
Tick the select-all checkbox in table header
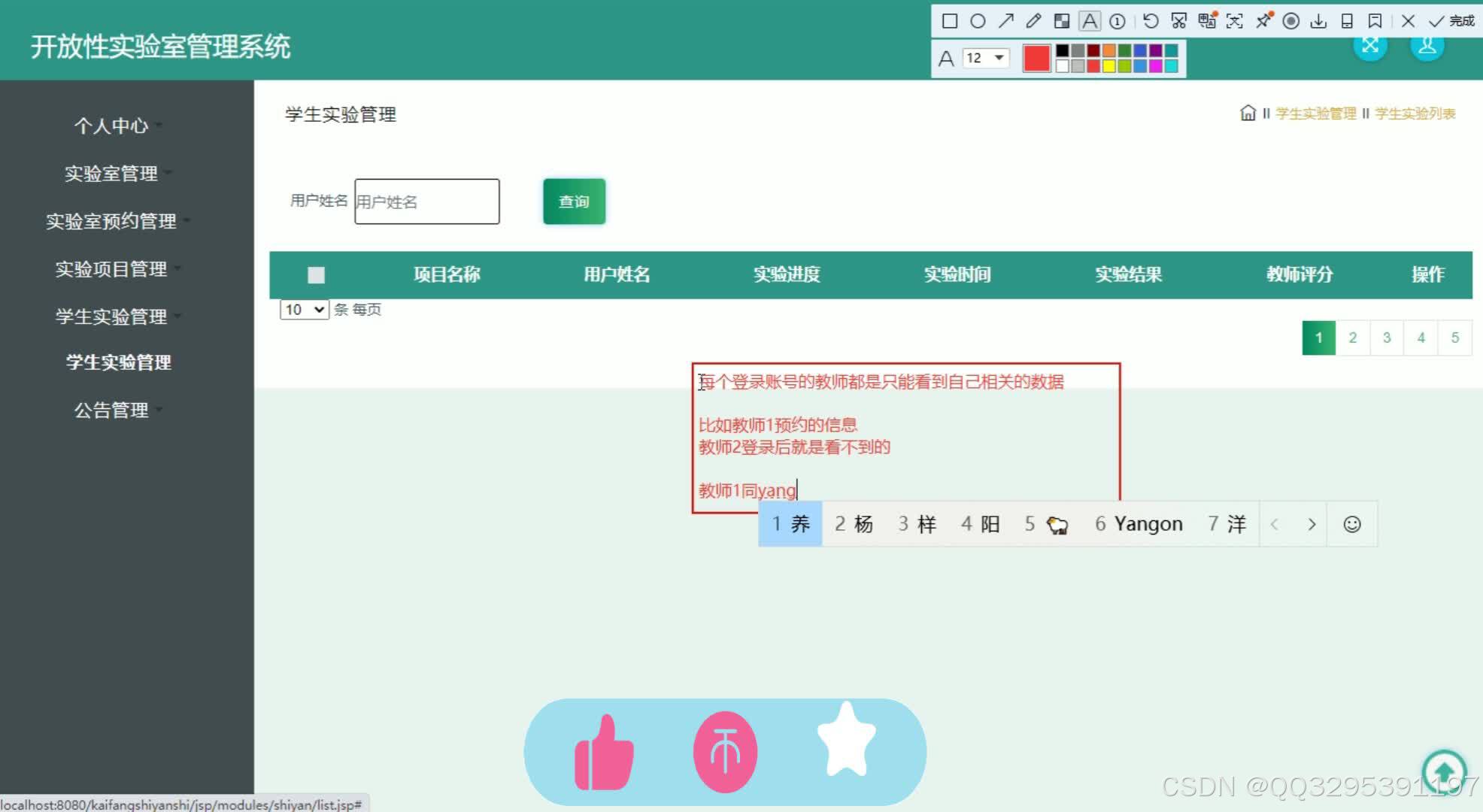[x=316, y=275]
